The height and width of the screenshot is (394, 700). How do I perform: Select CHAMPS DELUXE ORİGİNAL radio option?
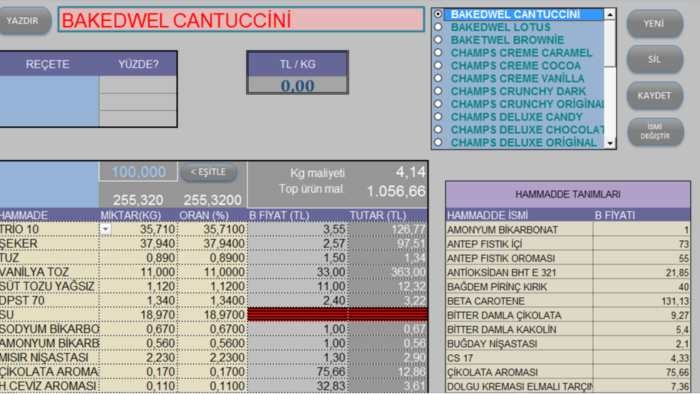coord(438,142)
